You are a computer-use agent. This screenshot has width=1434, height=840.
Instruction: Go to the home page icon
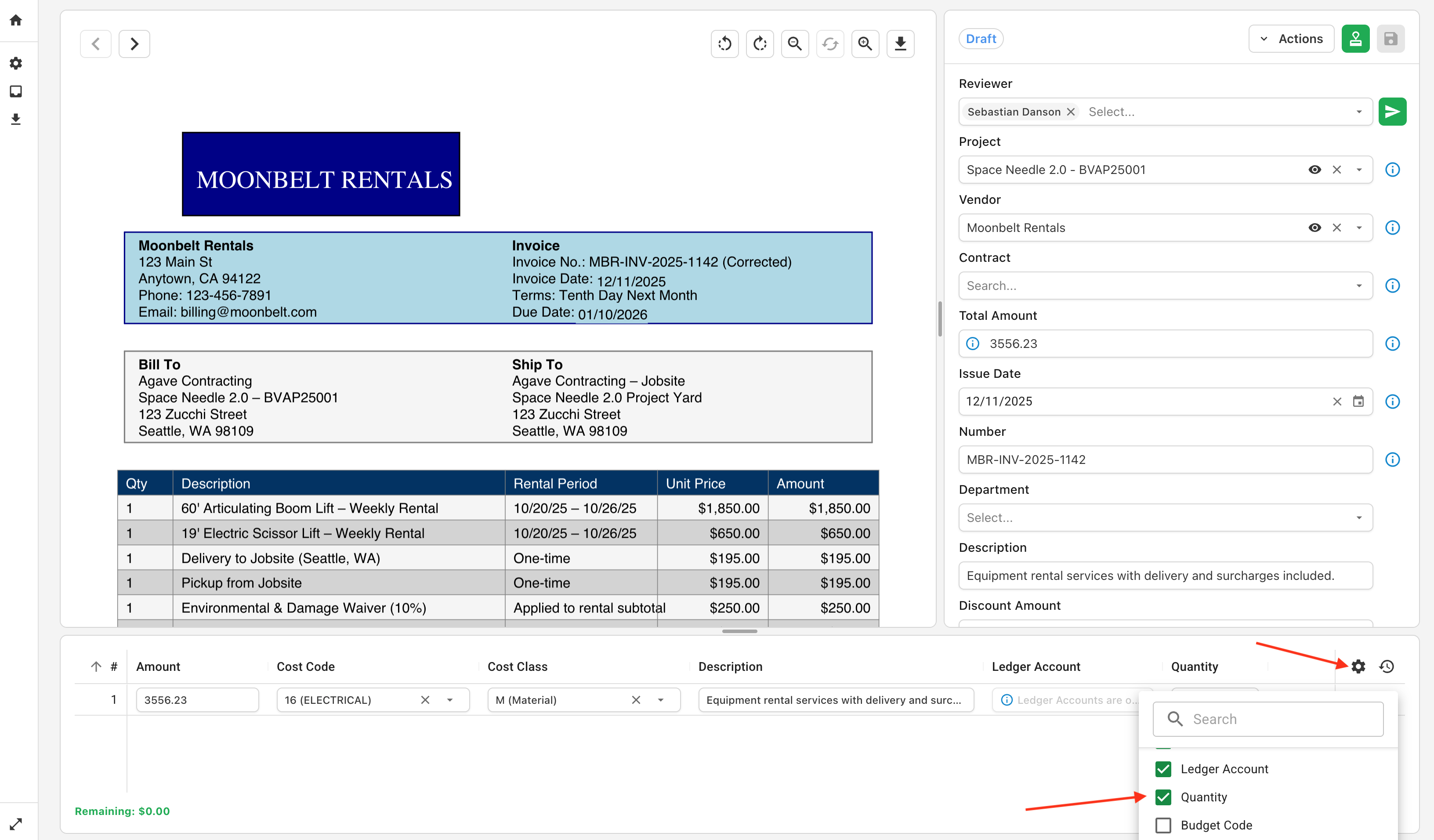16,21
